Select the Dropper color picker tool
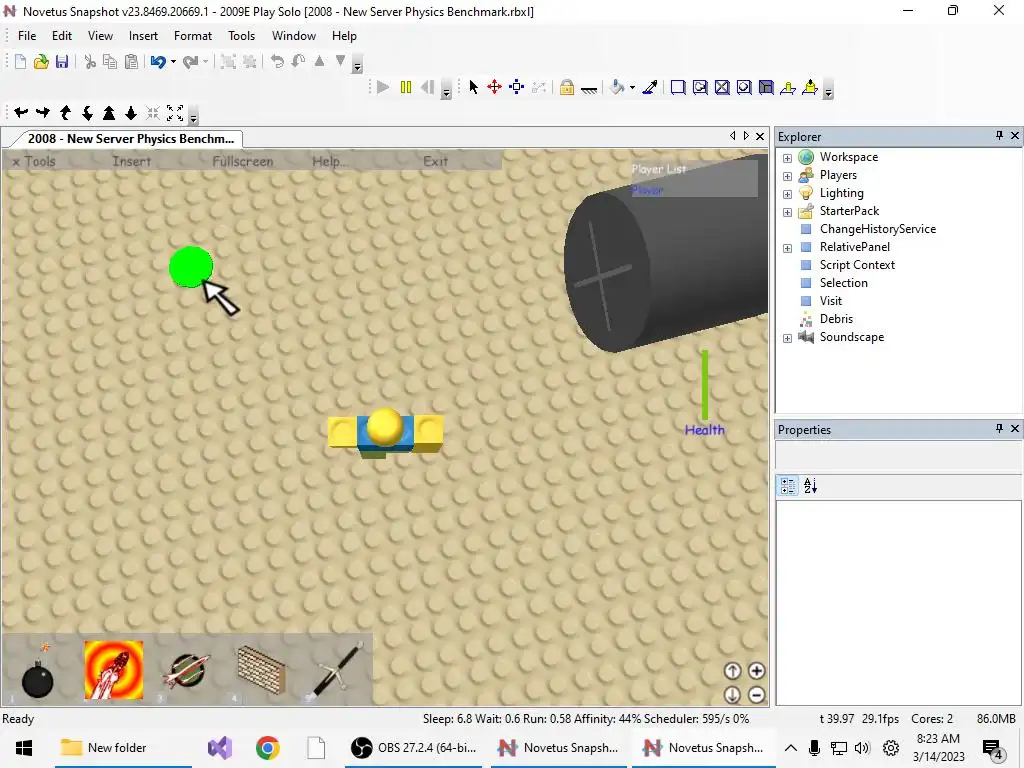This screenshot has width=1024, height=768. 650,87
